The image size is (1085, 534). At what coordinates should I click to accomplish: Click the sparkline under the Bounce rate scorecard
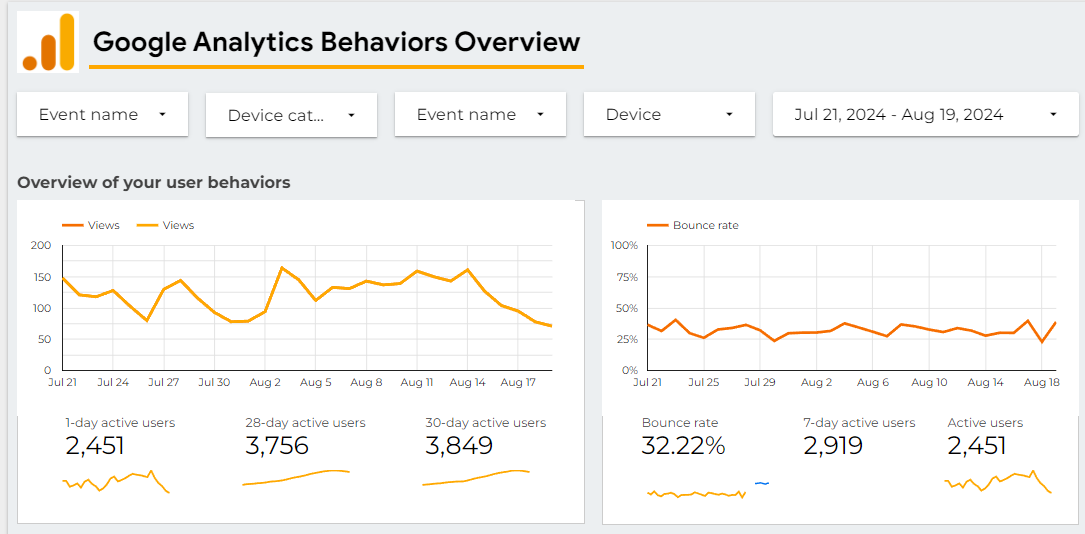click(x=696, y=494)
